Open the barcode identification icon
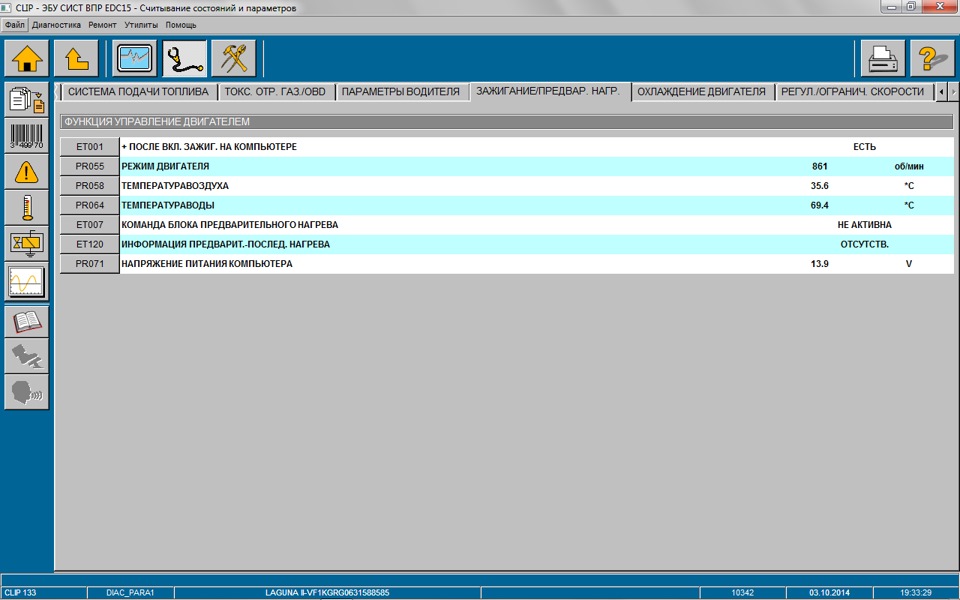This screenshot has width=960, height=600. 26,136
